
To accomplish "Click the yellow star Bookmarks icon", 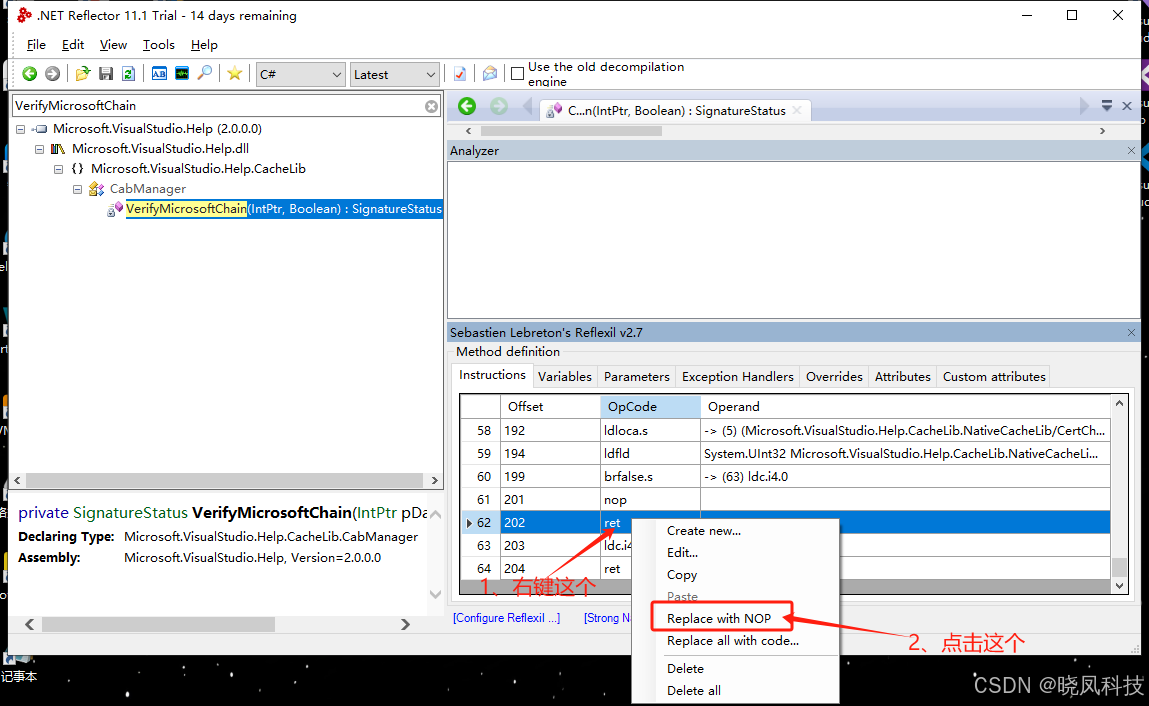I will [234, 73].
